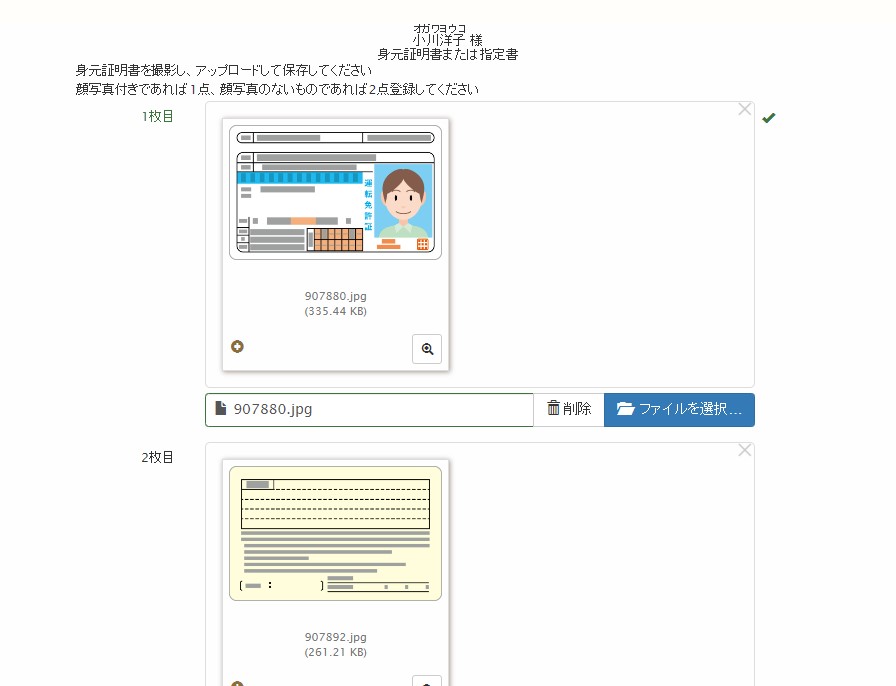Close the 1枚目 preview panel with X

coord(744,110)
